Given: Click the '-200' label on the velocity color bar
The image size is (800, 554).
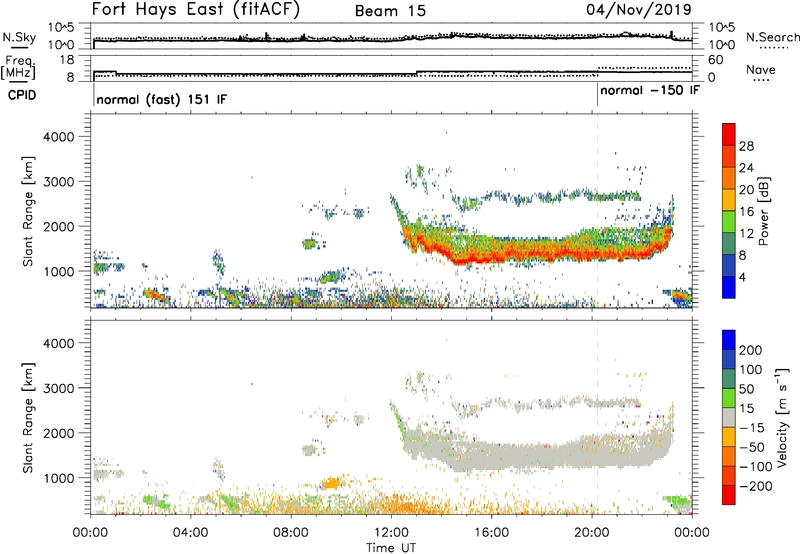Looking at the screenshot, I should click(756, 486).
